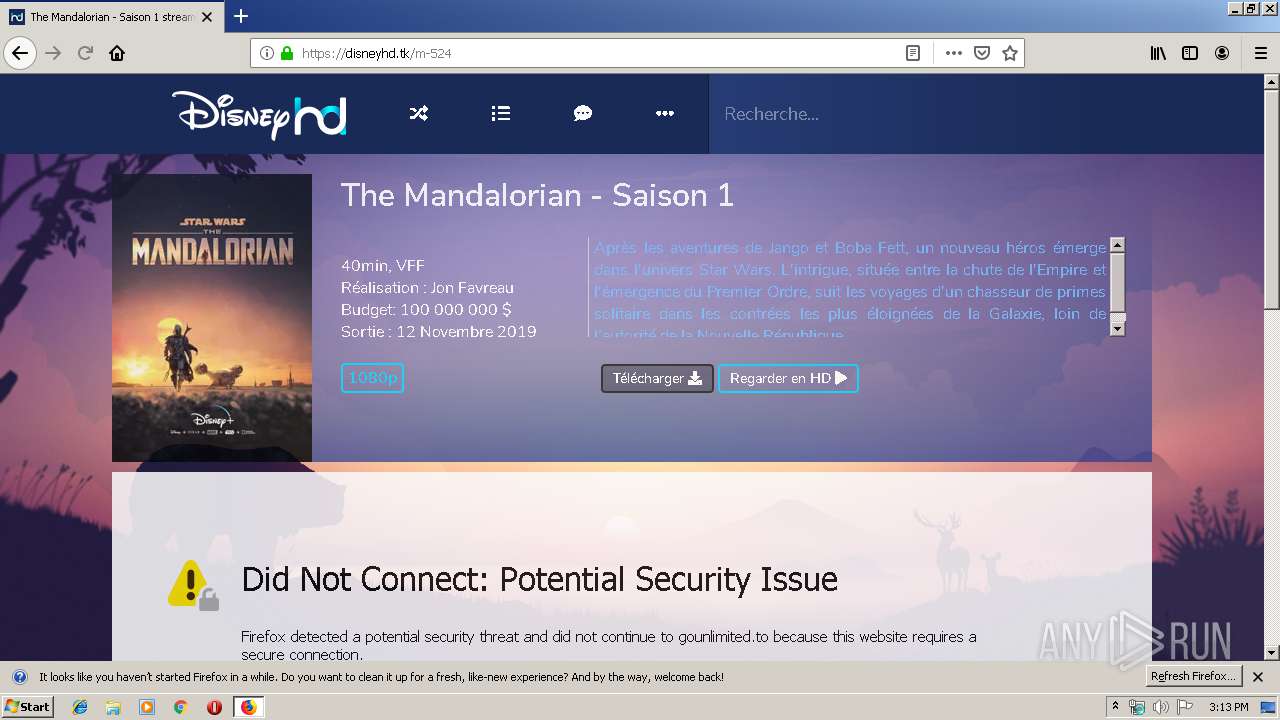Reload the current page
1280x720 pixels.
86,53
